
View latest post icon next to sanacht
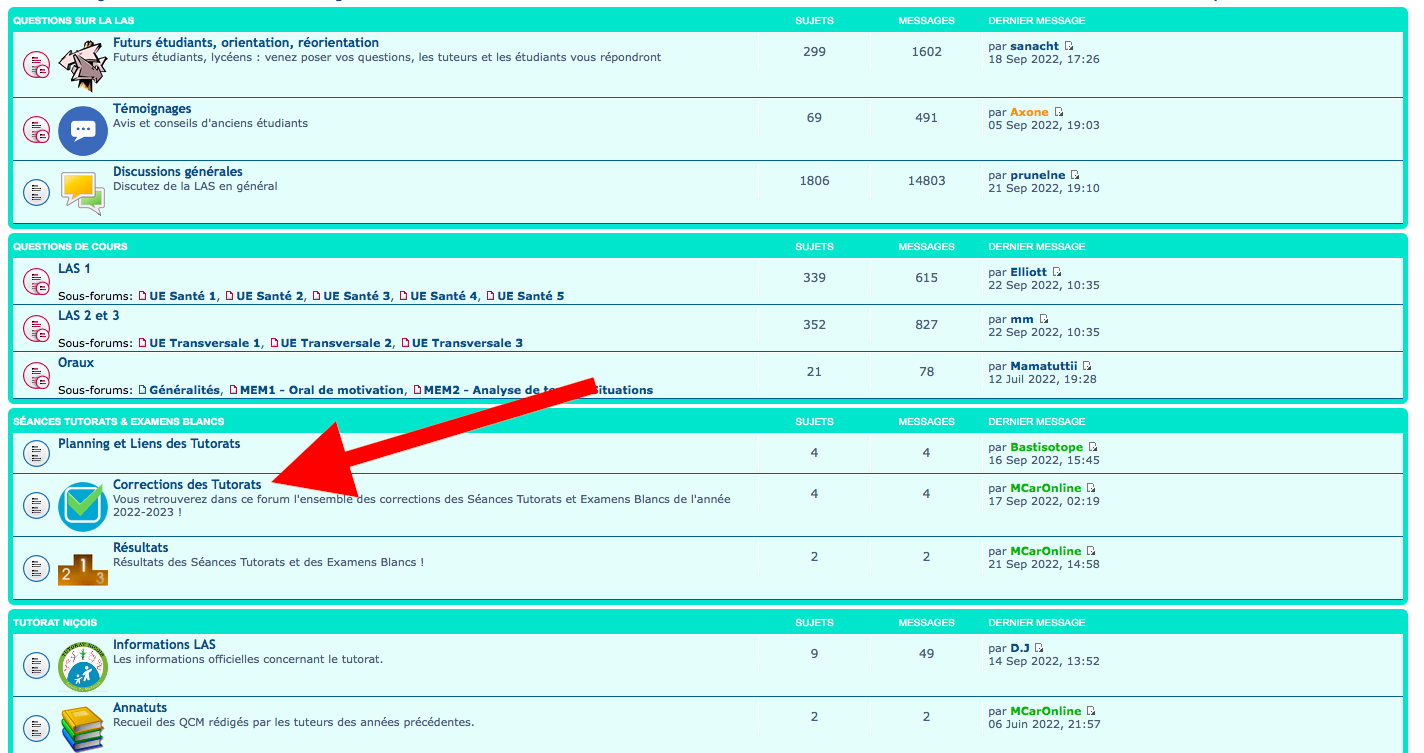point(1069,46)
